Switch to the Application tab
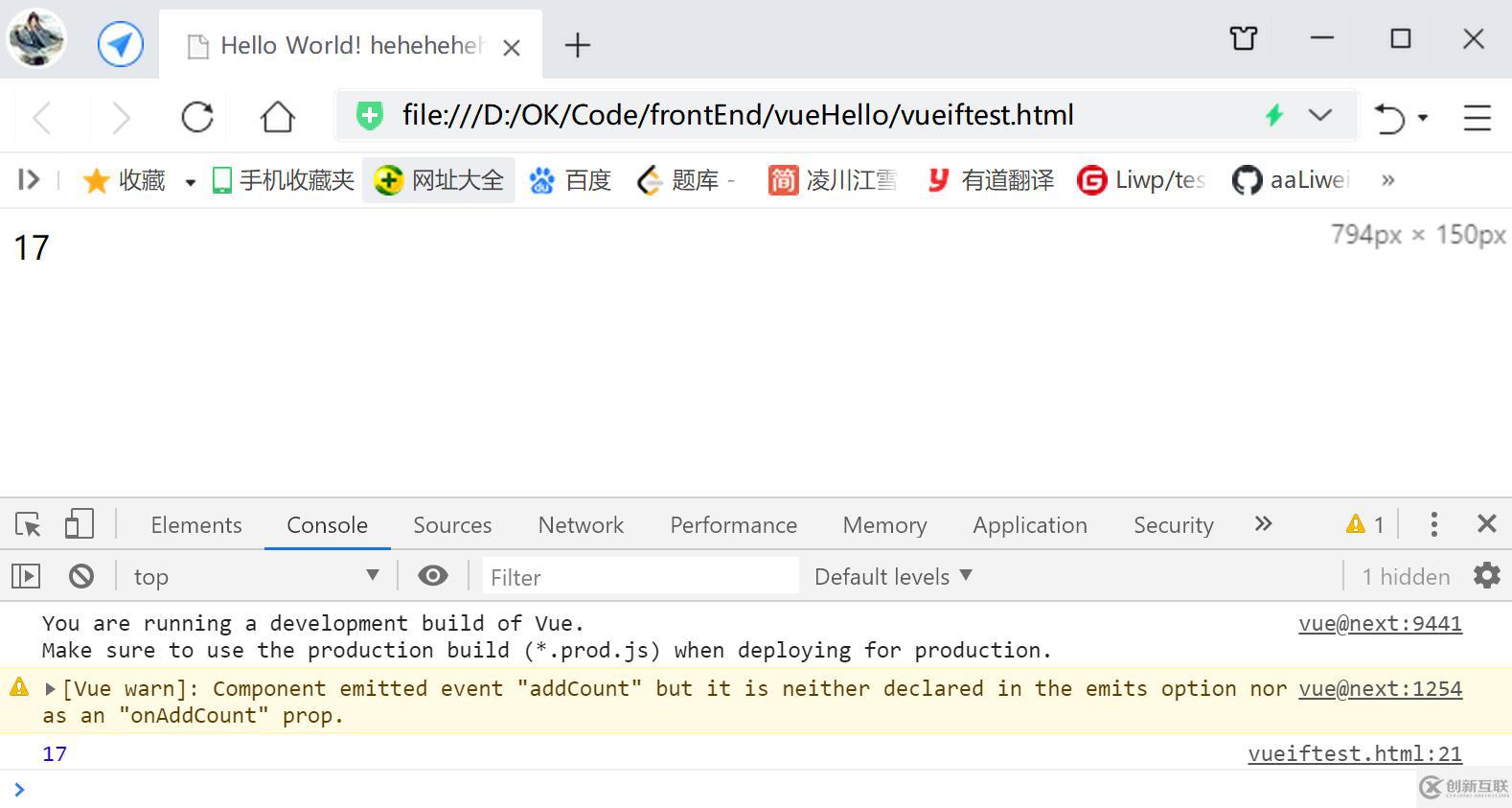This screenshot has height=808, width=1512. pos(1030,525)
